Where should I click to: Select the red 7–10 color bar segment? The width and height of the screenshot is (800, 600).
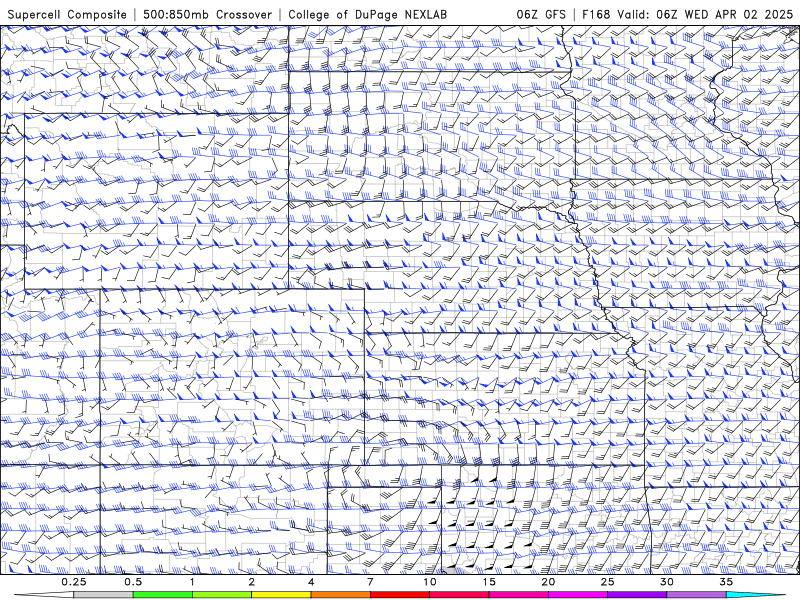point(399,594)
